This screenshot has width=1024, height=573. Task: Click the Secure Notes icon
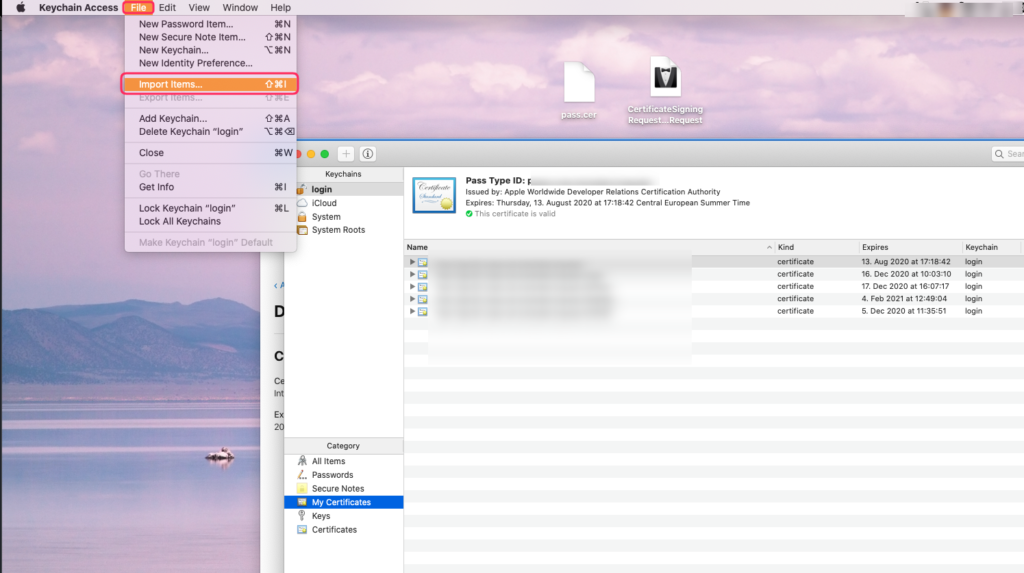(302, 488)
